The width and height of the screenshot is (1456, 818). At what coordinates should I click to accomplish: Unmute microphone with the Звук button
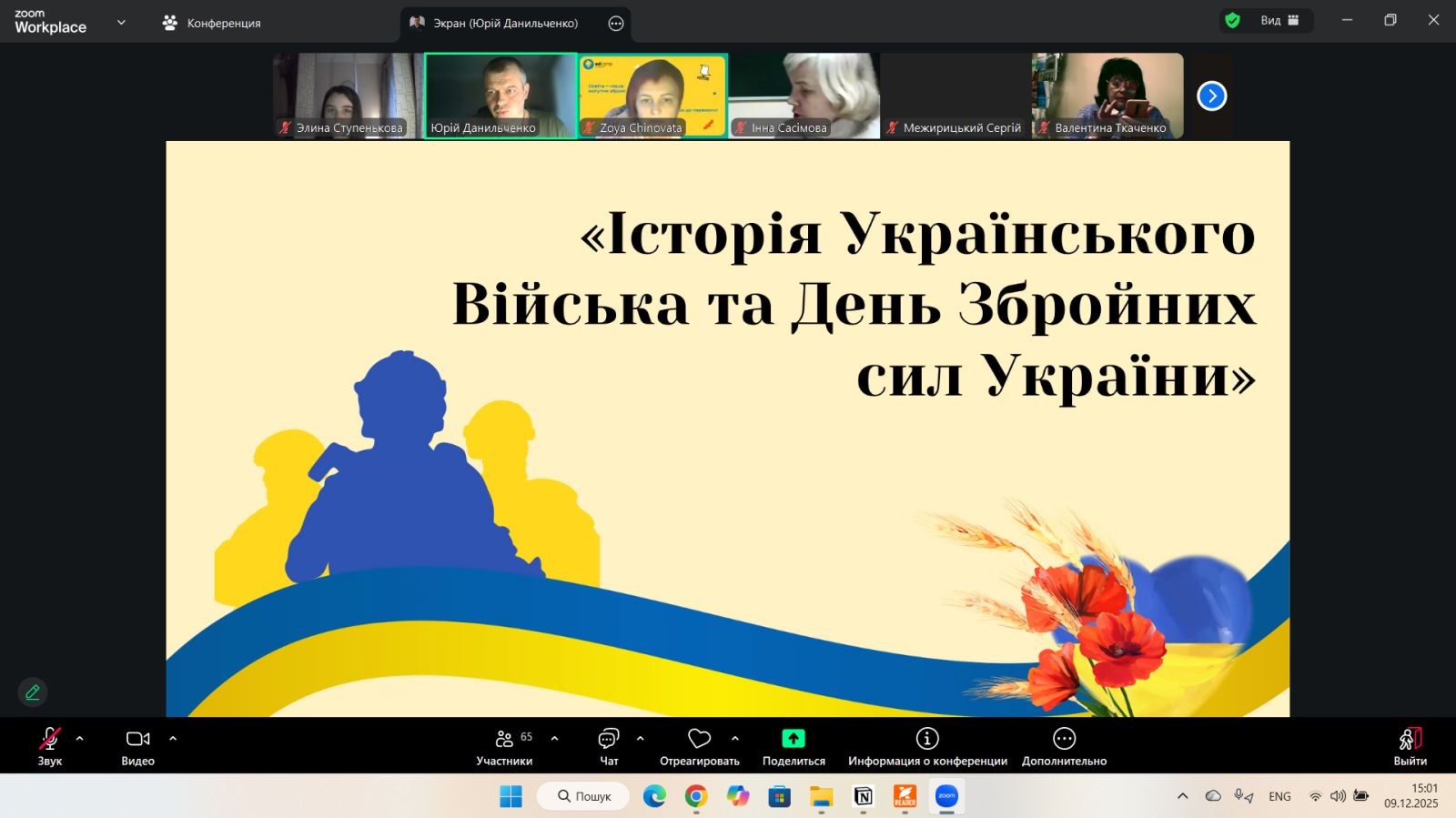49,746
